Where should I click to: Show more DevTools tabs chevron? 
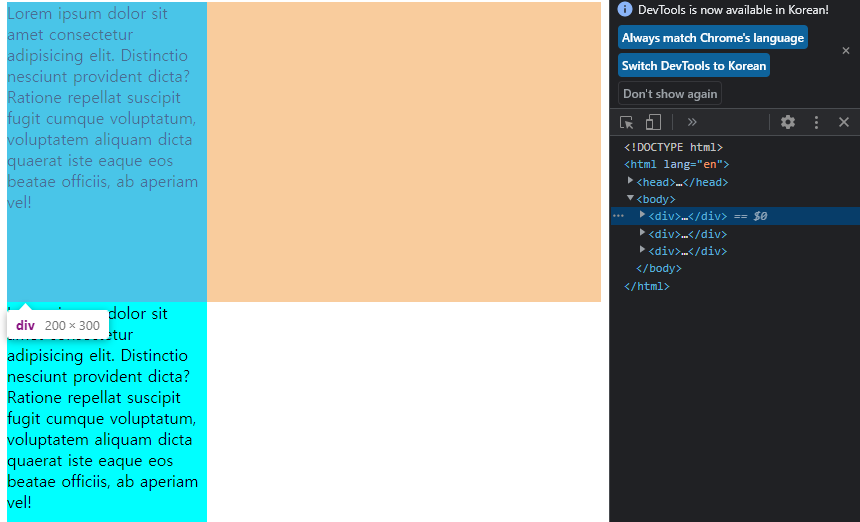[692, 122]
